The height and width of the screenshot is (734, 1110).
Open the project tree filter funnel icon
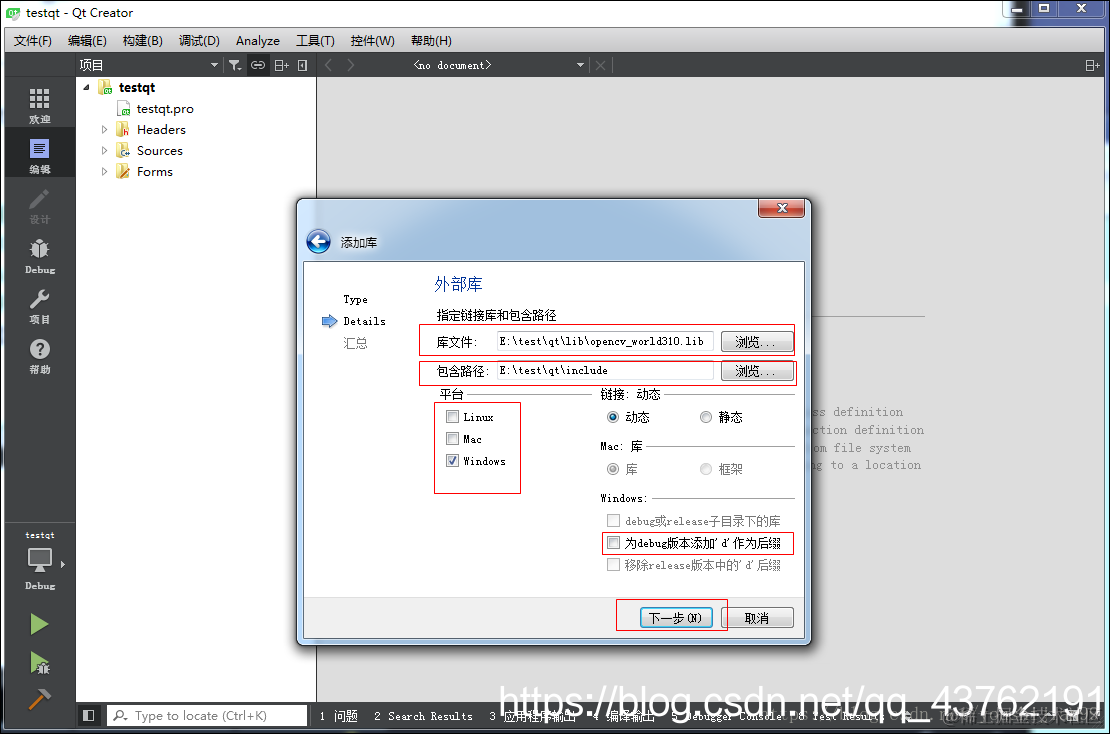pos(235,65)
